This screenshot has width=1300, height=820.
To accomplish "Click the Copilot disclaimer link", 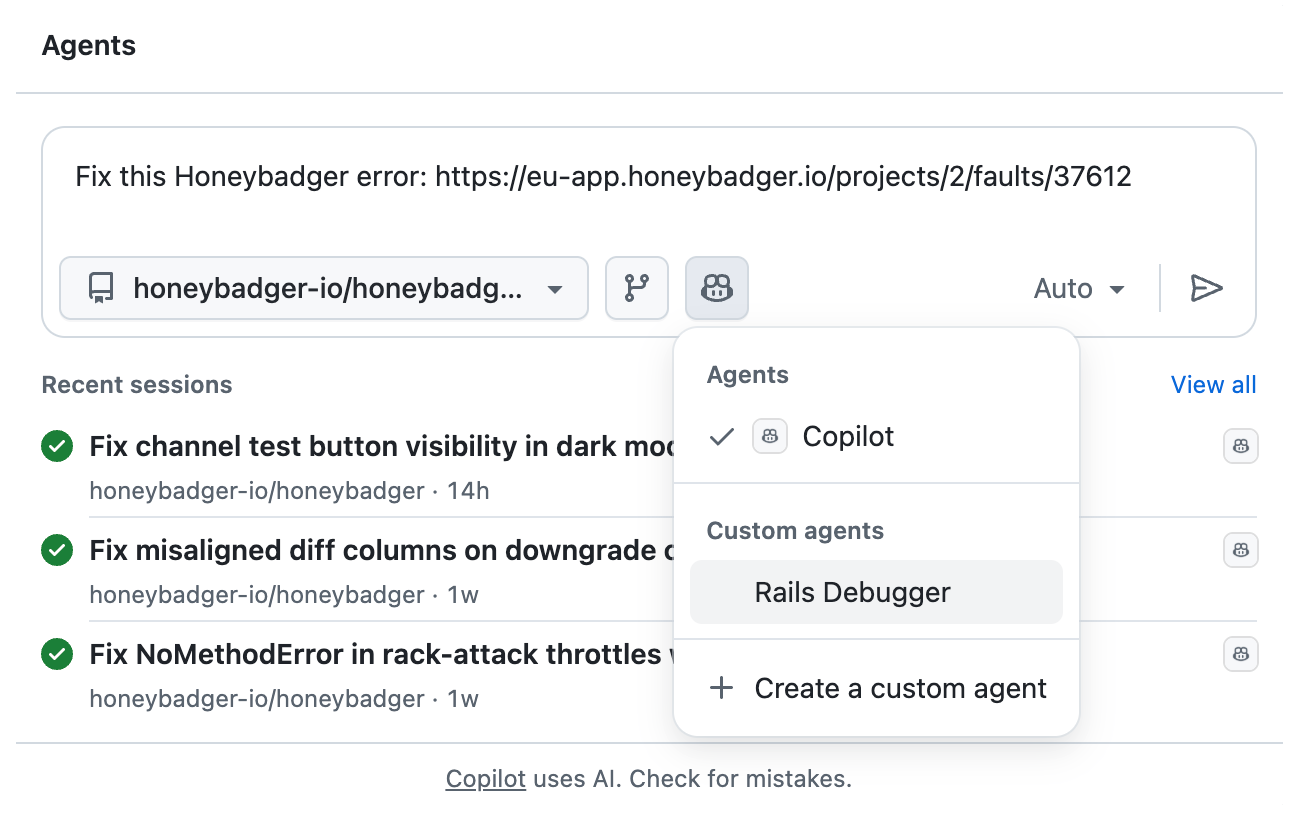I will coord(485,778).
